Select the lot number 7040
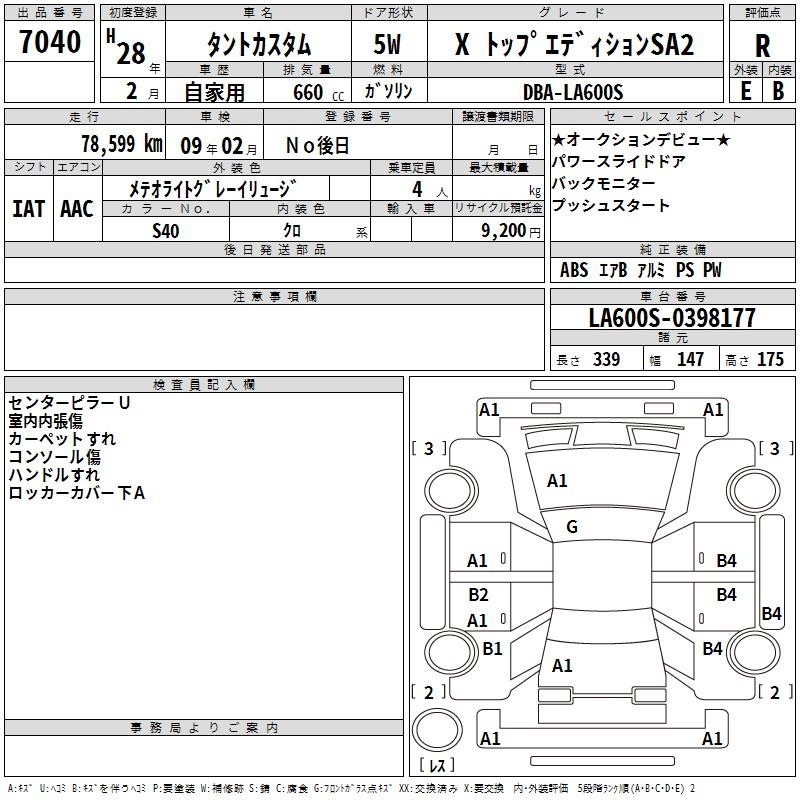800x800 pixels. tap(50, 44)
